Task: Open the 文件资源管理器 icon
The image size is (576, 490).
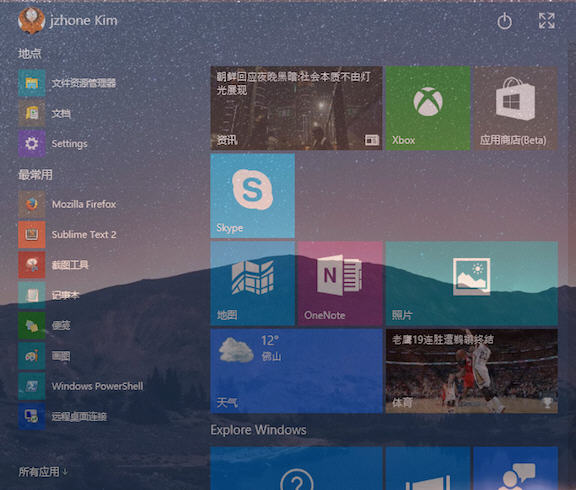Action: [32, 83]
